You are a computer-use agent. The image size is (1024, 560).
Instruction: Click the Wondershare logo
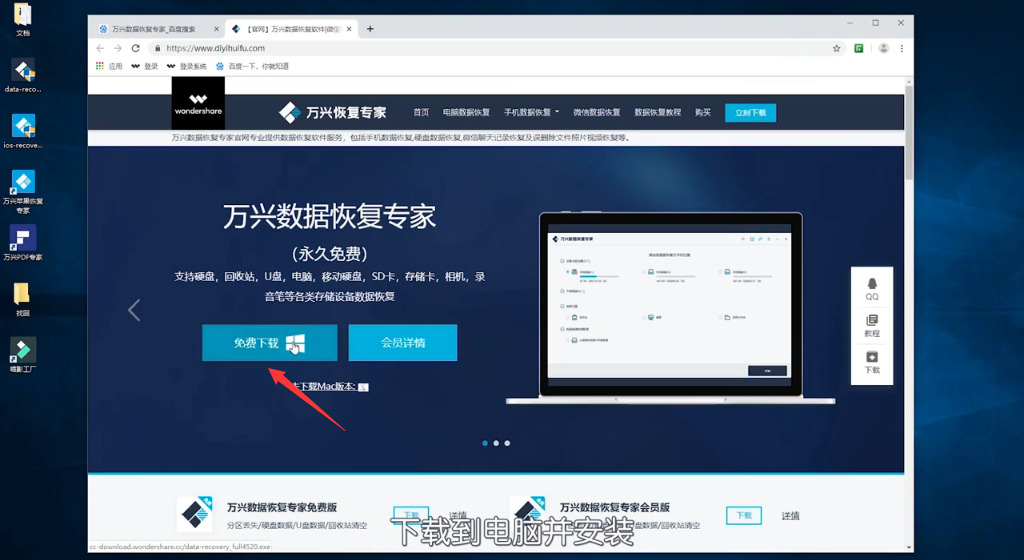198,103
